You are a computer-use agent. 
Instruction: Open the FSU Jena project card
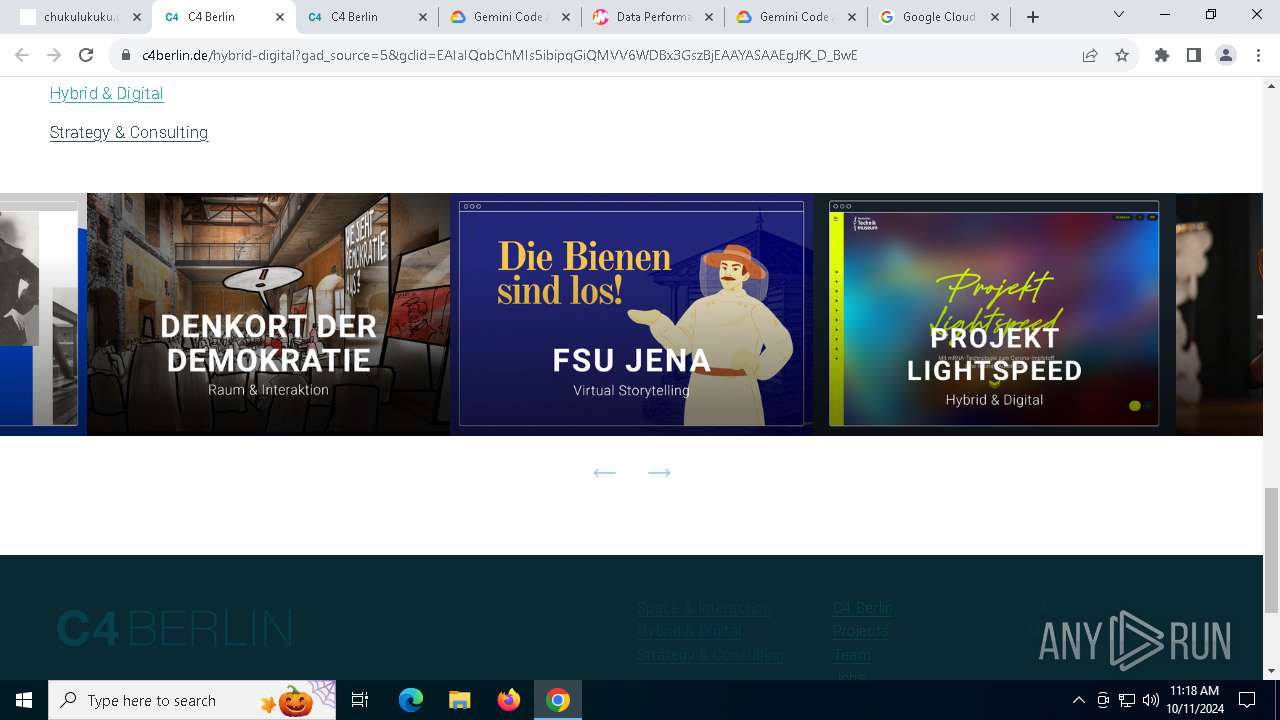click(631, 314)
